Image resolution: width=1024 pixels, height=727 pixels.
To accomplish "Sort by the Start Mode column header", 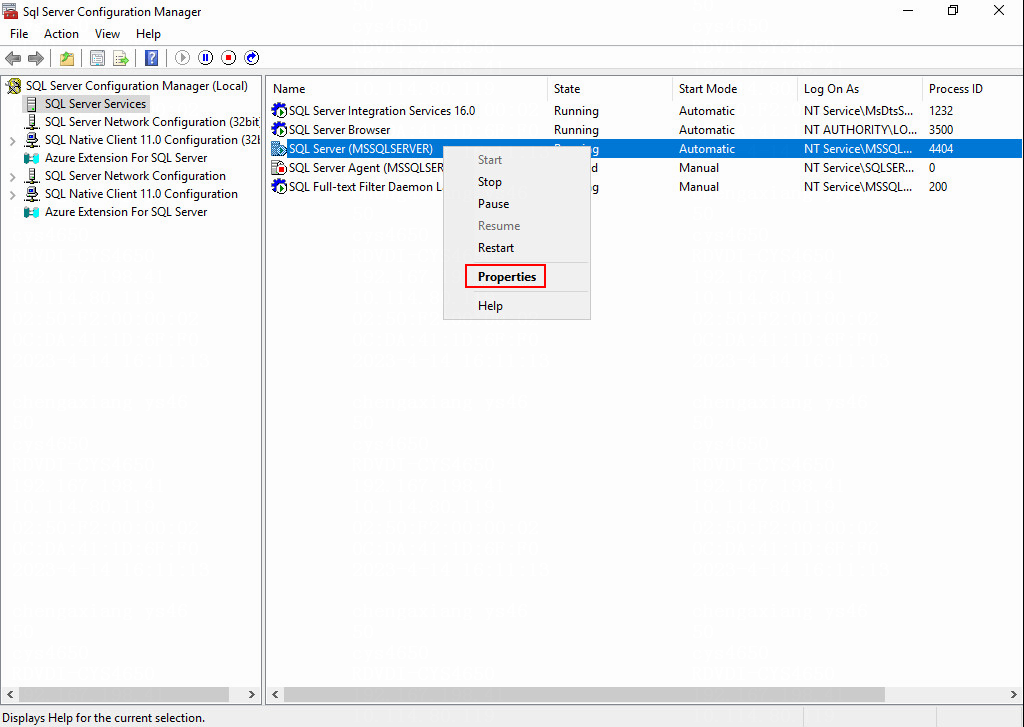I will [735, 89].
